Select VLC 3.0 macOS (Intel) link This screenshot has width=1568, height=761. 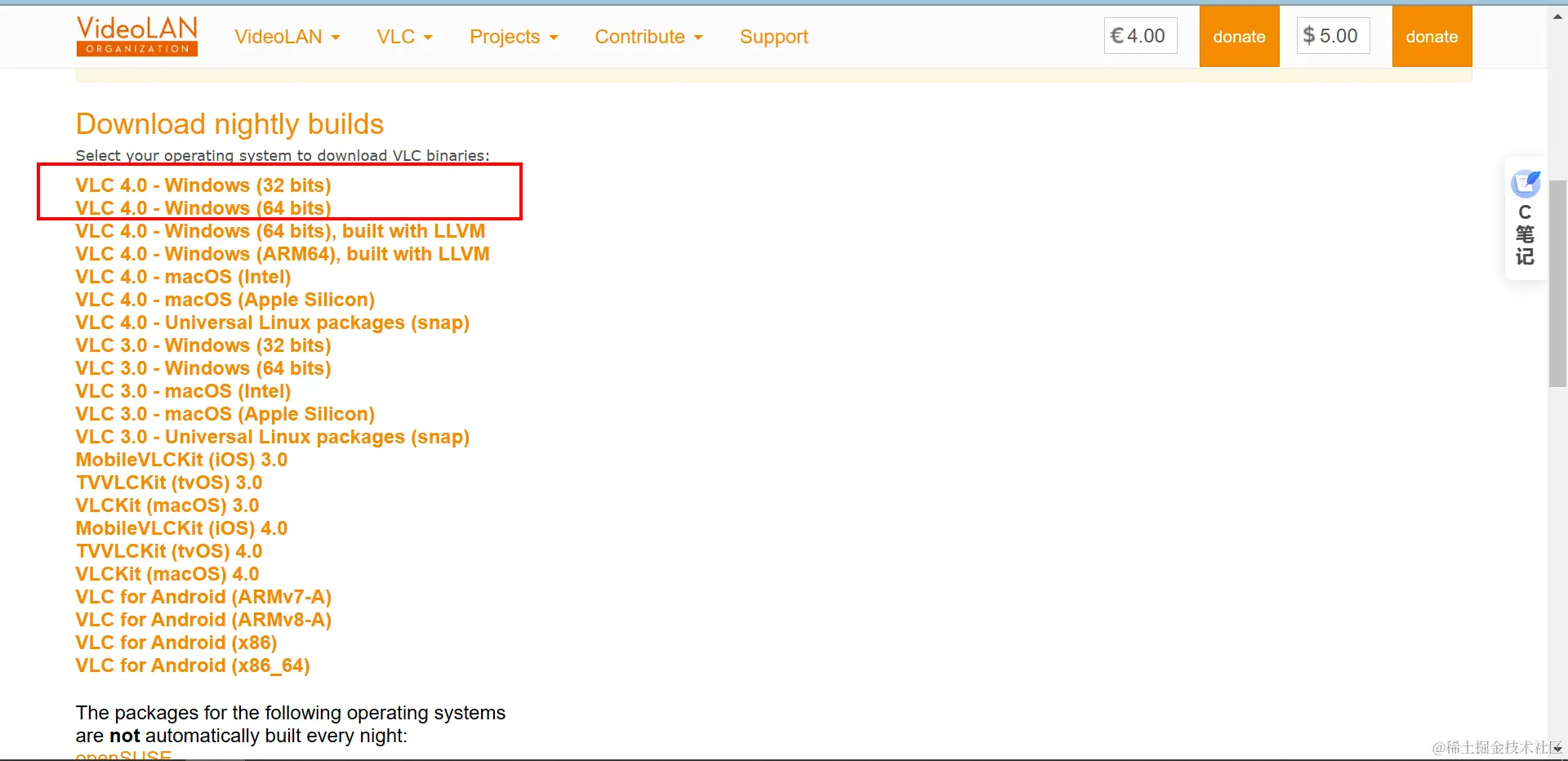tap(183, 391)
